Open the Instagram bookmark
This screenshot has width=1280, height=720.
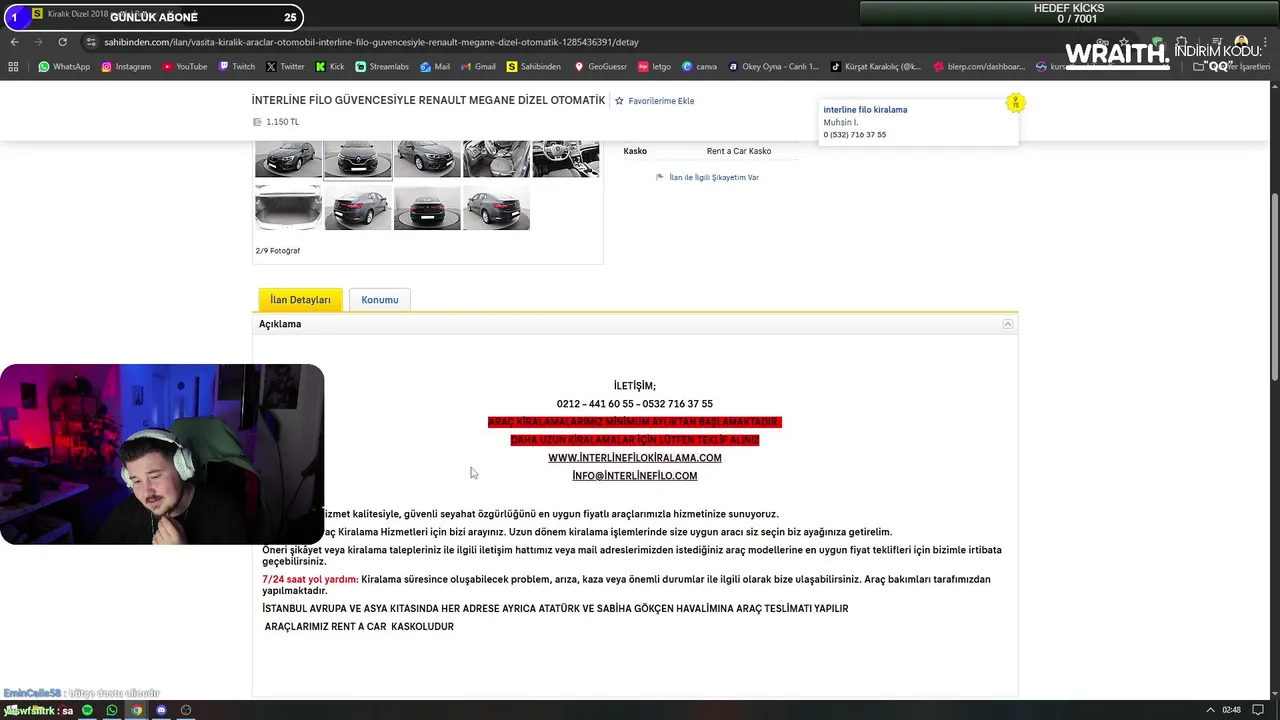(x=126, y=67)
